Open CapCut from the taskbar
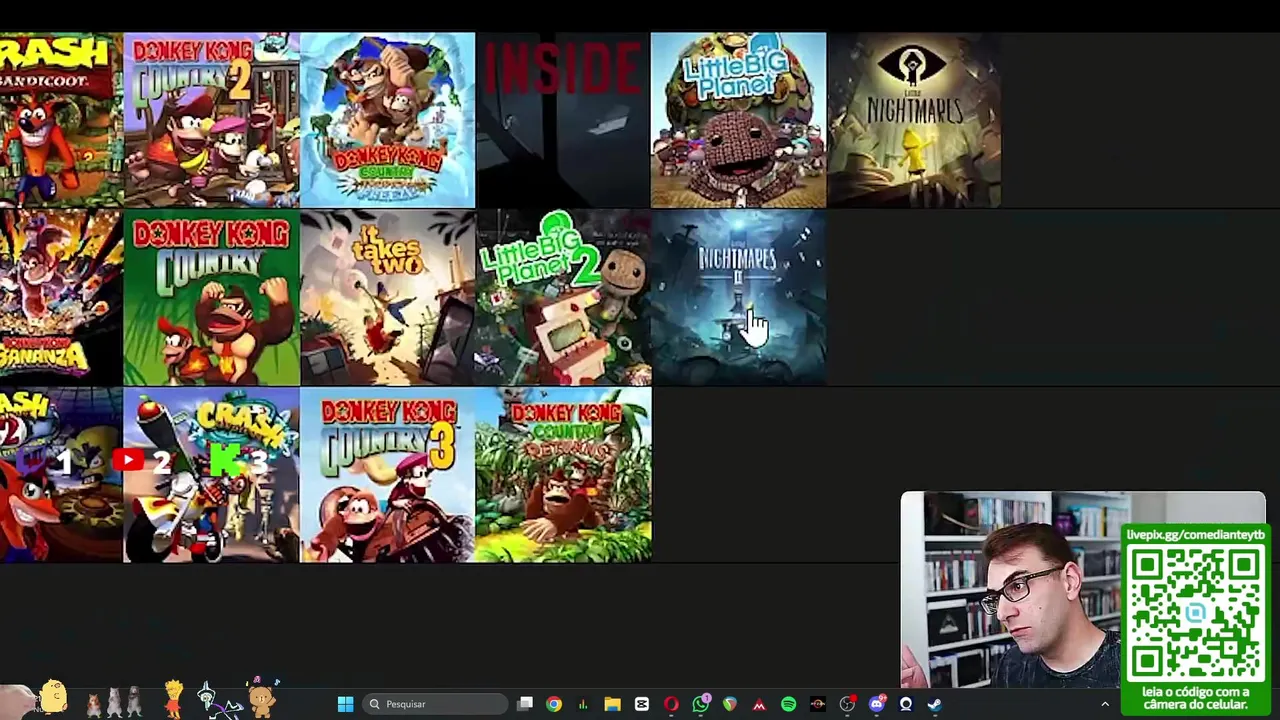1280x720 pixels. point(642,704)
